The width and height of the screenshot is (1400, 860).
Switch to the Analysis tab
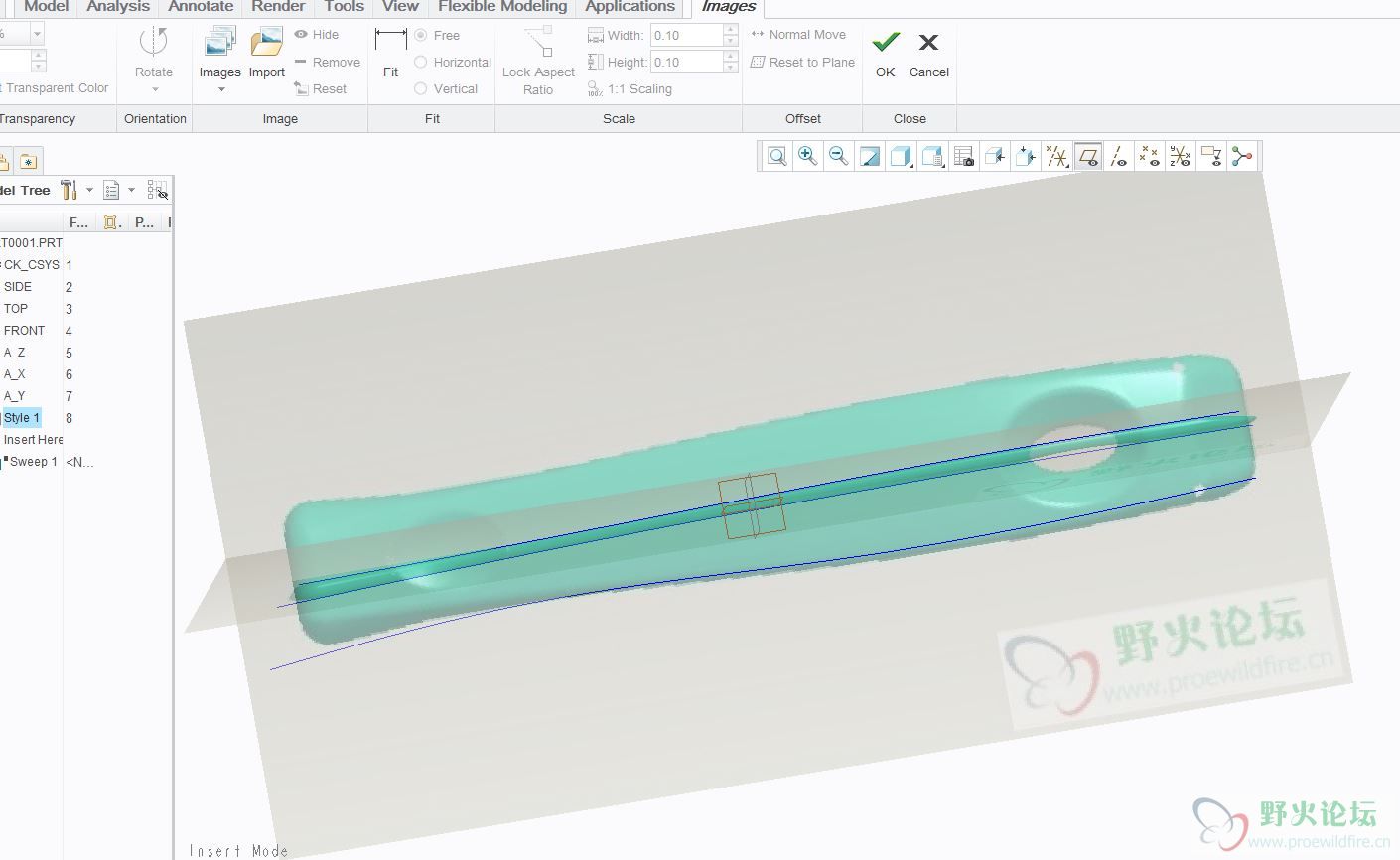coord(118,7)
